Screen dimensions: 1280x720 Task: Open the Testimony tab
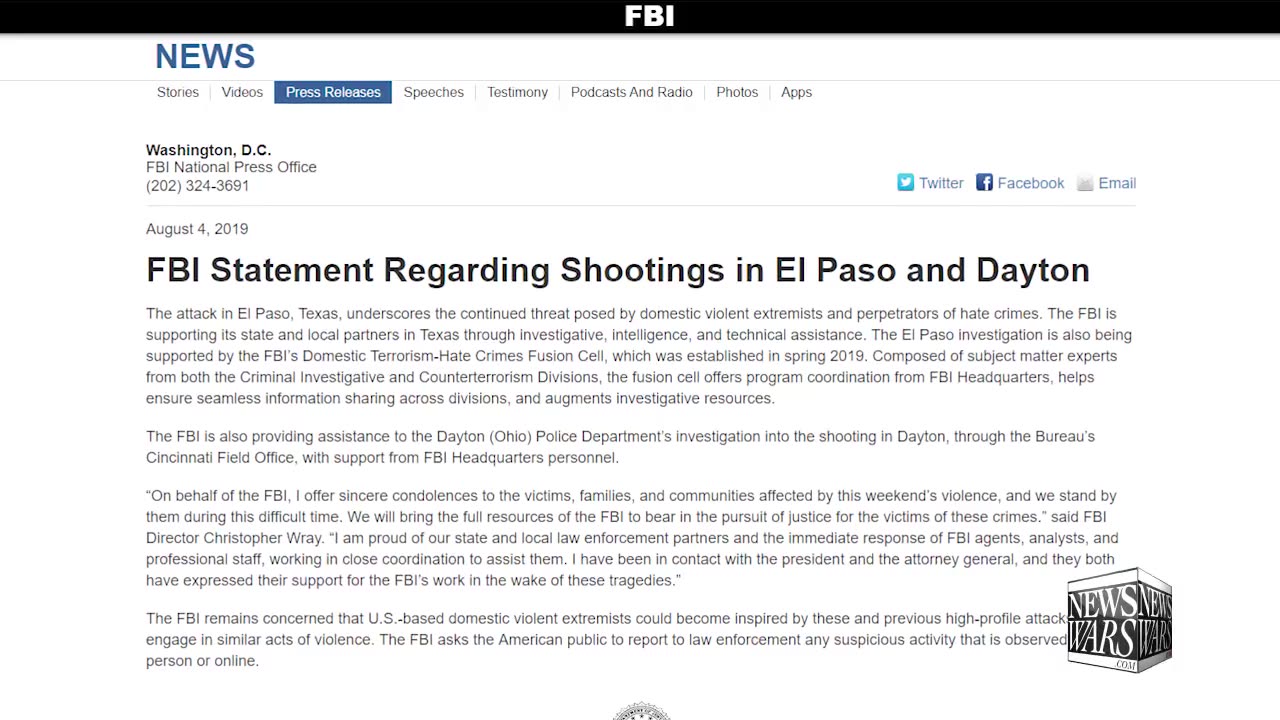pos(518,92)
